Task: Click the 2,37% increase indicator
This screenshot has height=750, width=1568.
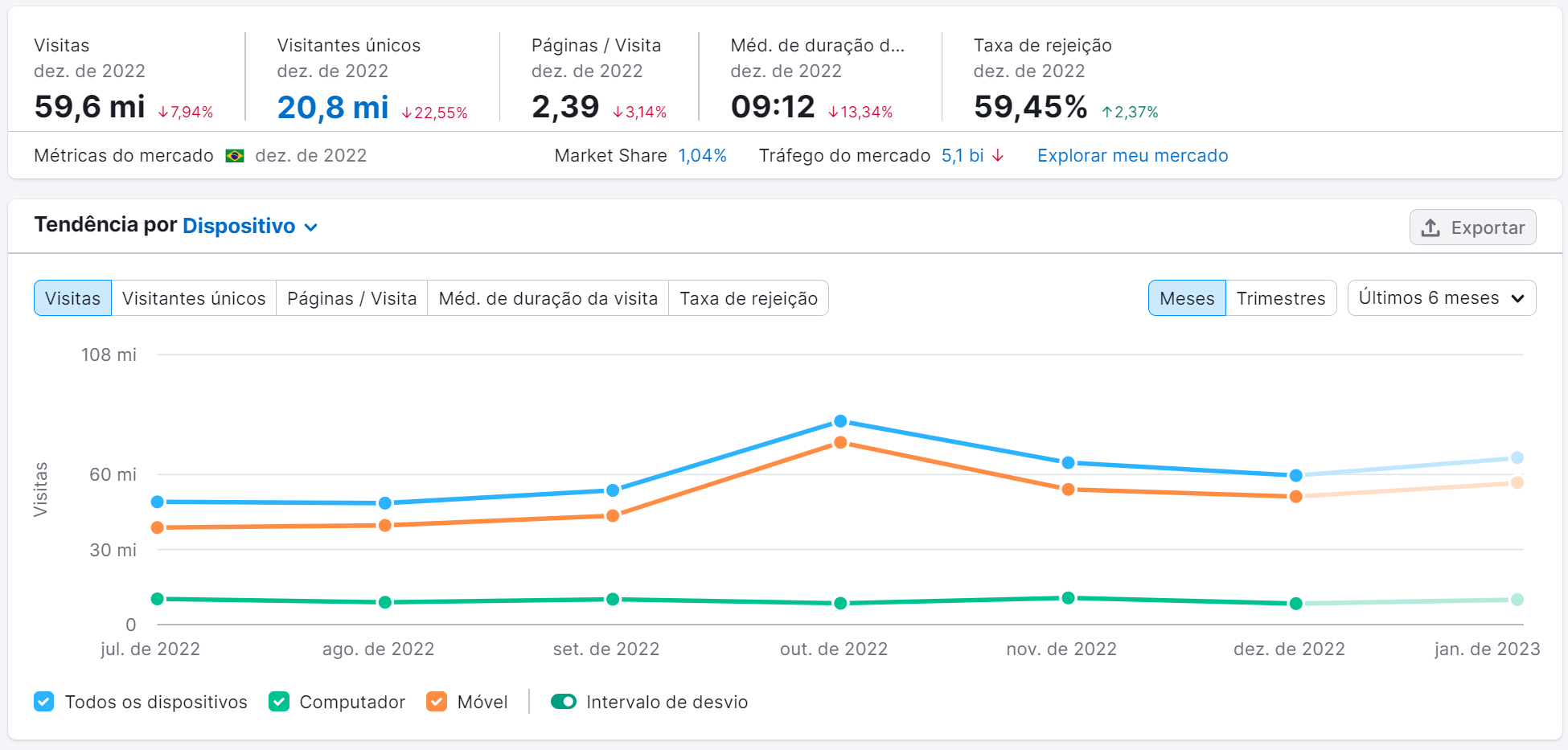Action: coord(1130,112)
